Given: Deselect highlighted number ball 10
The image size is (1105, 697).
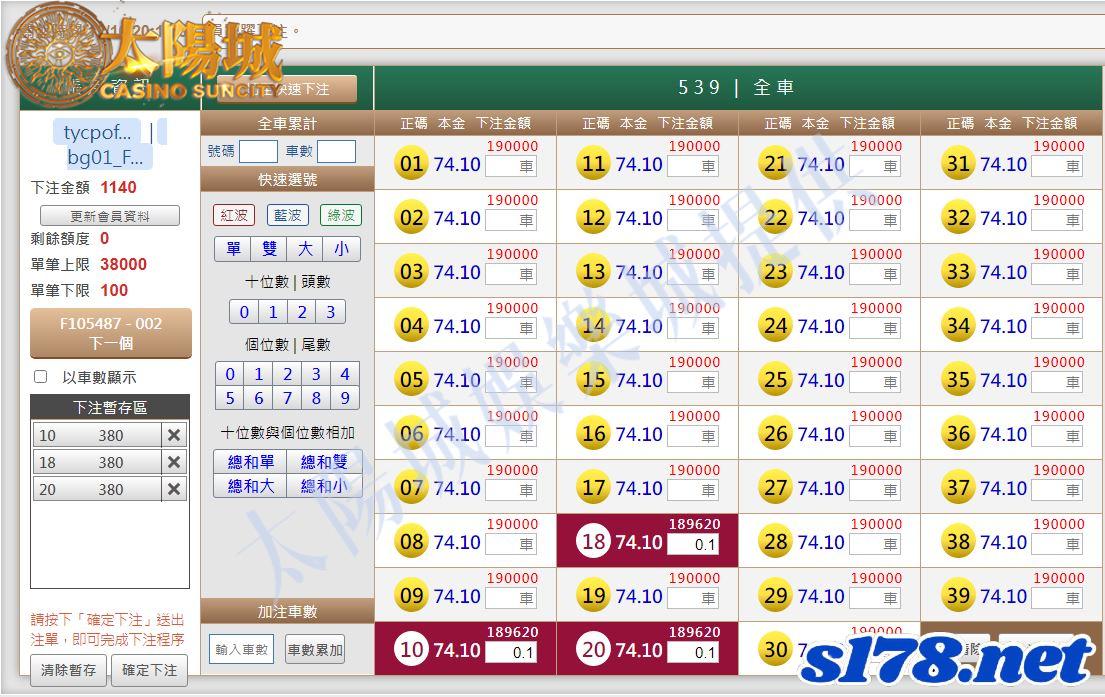Looking at the screenshot, I should point(412,649).
